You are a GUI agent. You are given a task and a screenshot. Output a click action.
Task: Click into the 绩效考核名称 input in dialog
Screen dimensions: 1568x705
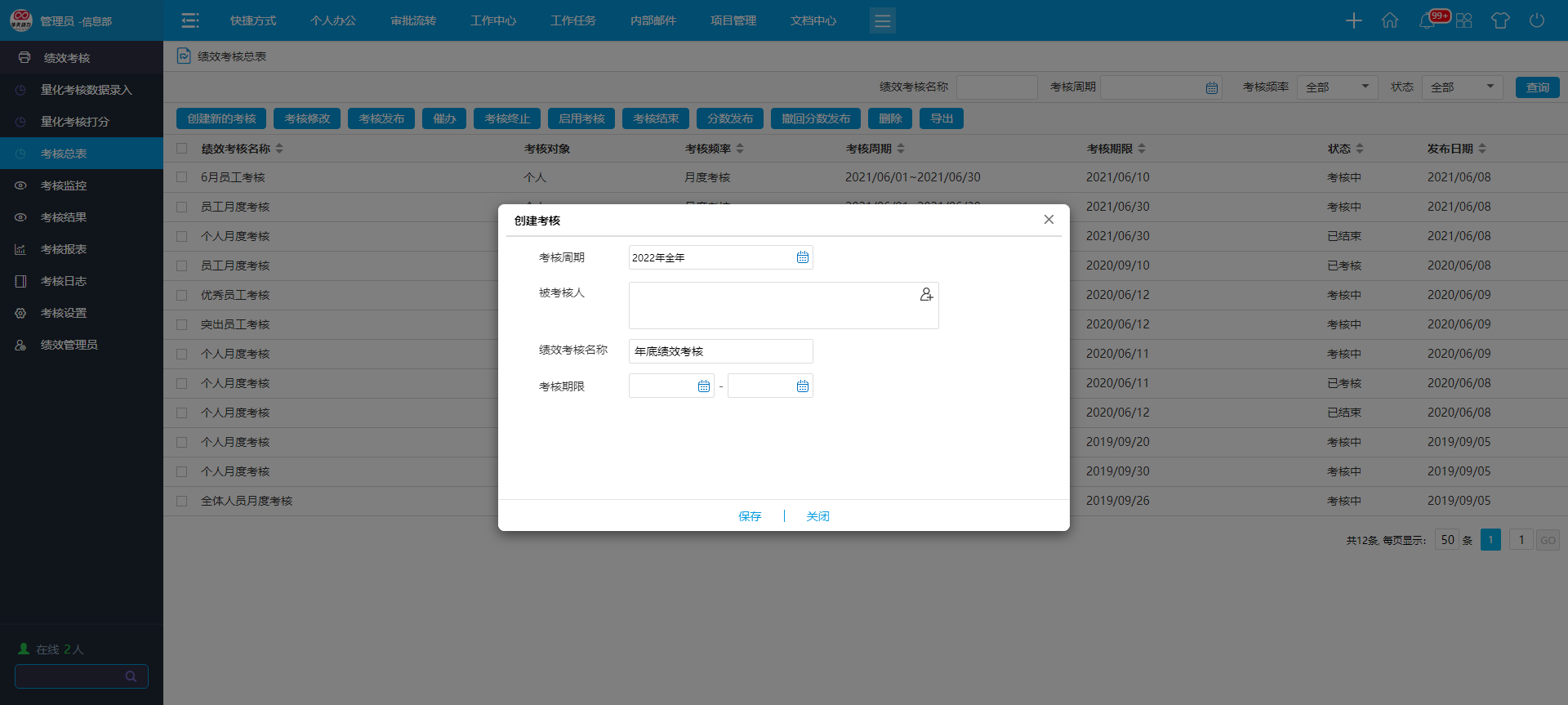pos(720,351)
